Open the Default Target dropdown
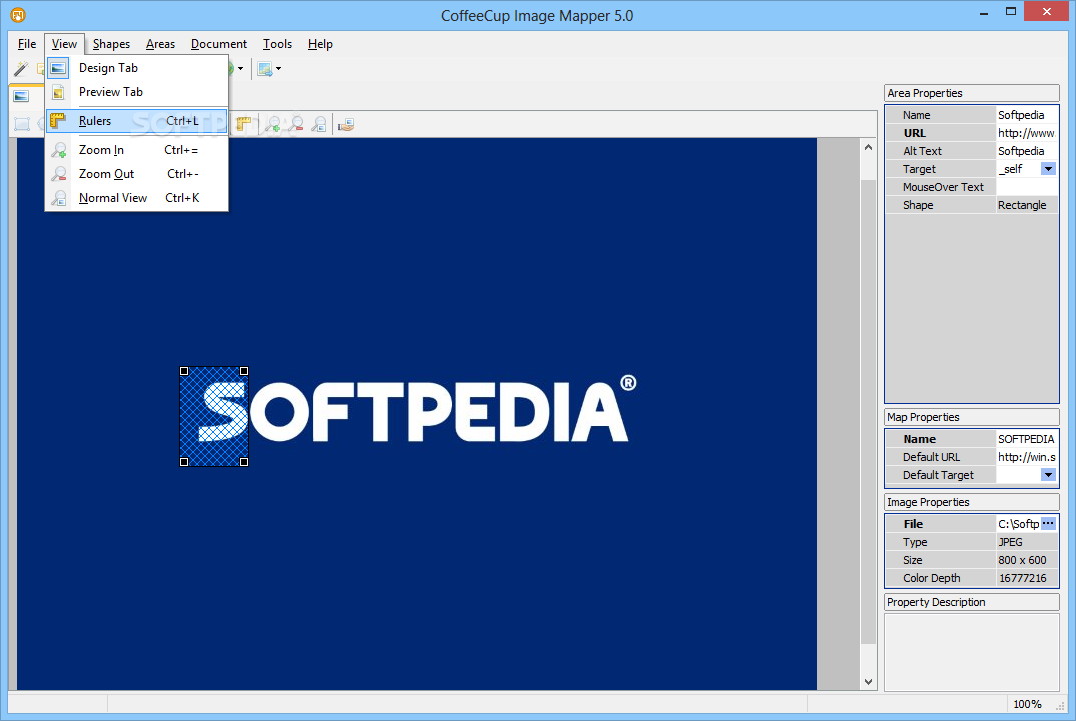The image size is (1076, 721). pyautogui.click(x=1048, y=475)
